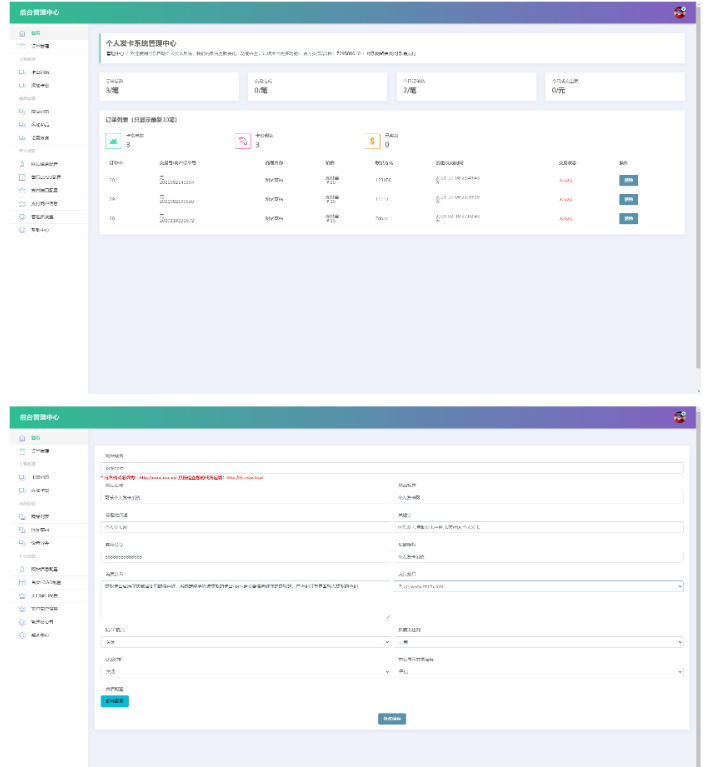Click the user avatar in the lower settings header
The height and width of the screenshot is (767, 712).
click(x=679, y=417)
